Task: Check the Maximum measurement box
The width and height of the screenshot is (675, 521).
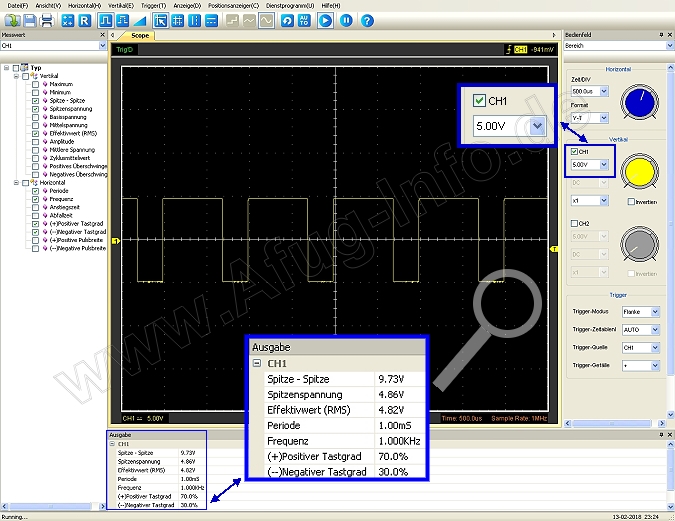Action: click(x=35, y=84)
